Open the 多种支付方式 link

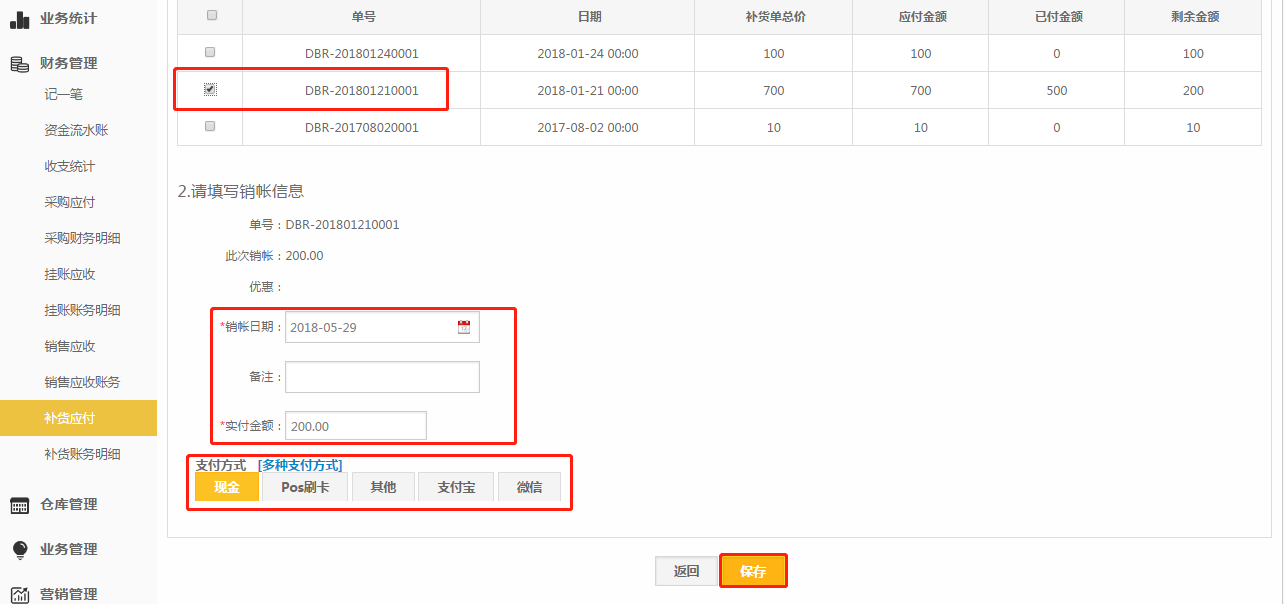[x=300, y=465]
